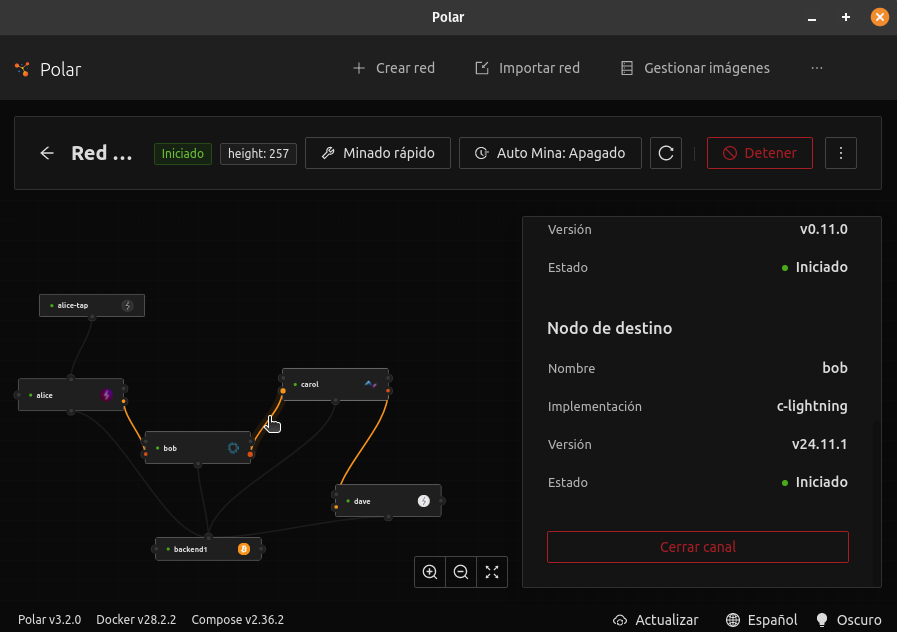Viewport: 897px width, 632px height.
Task: Select the dave node on the canvas
Action: 380,501
